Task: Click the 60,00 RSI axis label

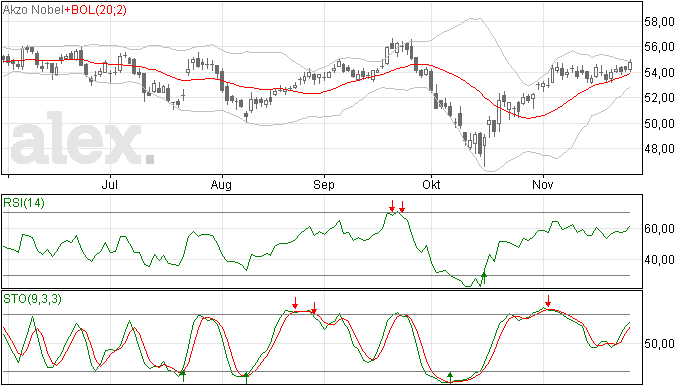Action: 660,229
